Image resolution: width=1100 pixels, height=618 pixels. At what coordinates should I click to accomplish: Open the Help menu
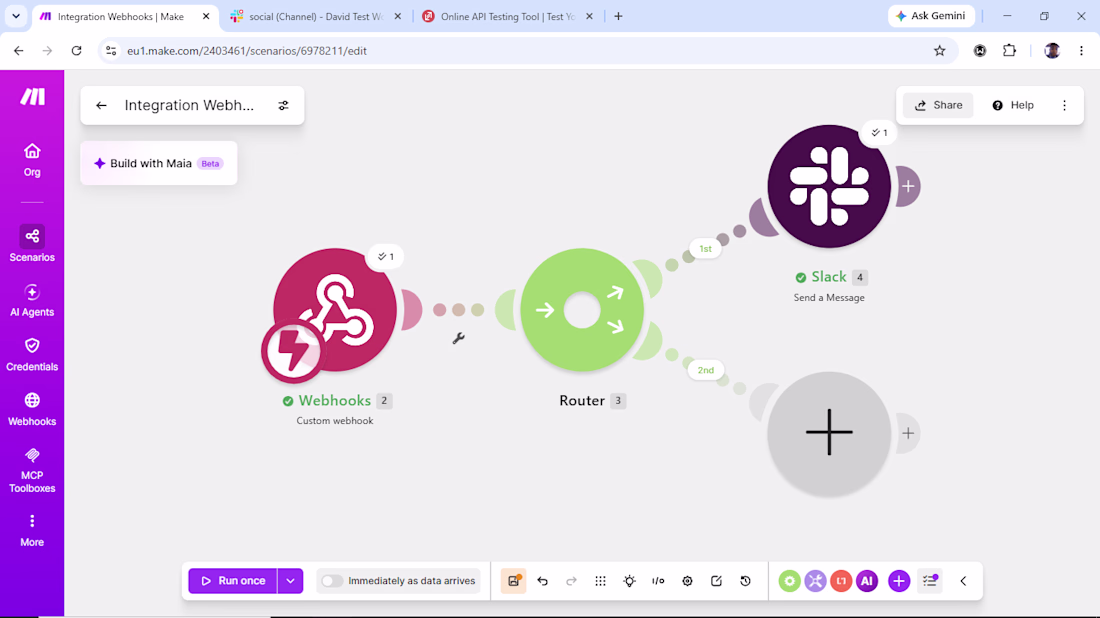[1013, 105]
